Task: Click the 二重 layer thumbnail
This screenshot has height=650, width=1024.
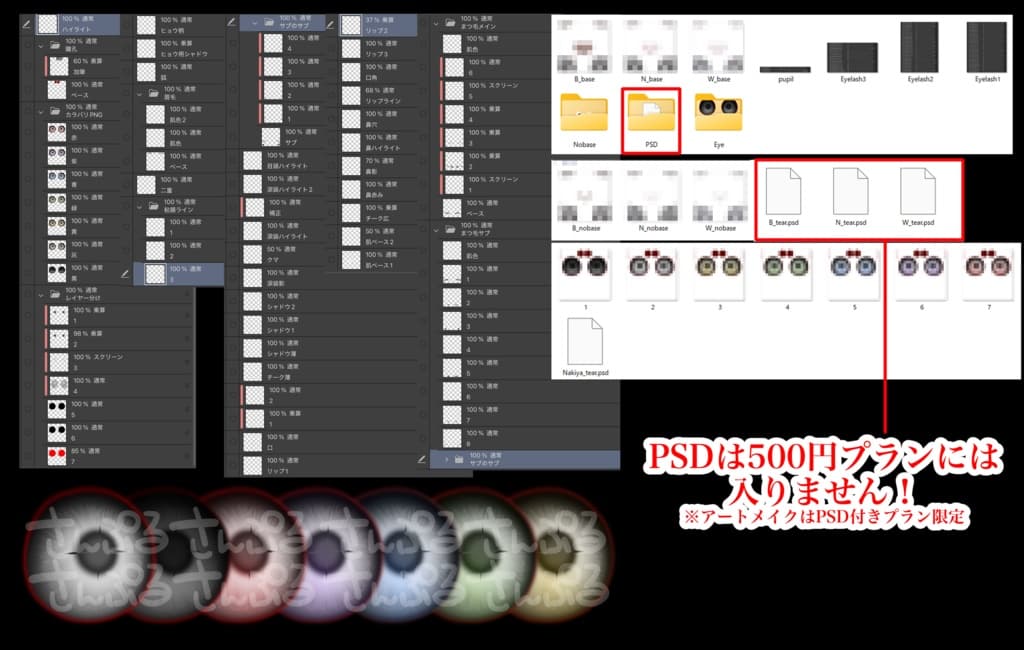Action: [146, 185]
